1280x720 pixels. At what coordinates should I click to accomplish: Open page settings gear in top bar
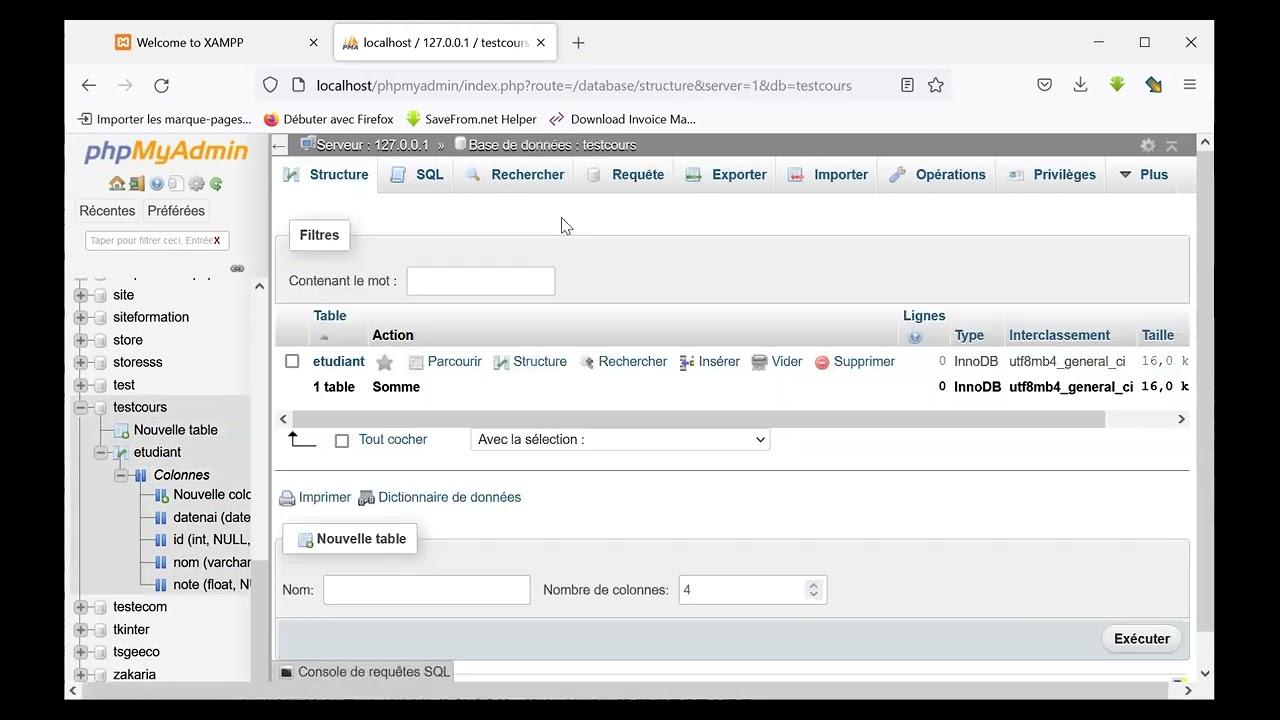pyautogui.click(x=1148, y=145)
